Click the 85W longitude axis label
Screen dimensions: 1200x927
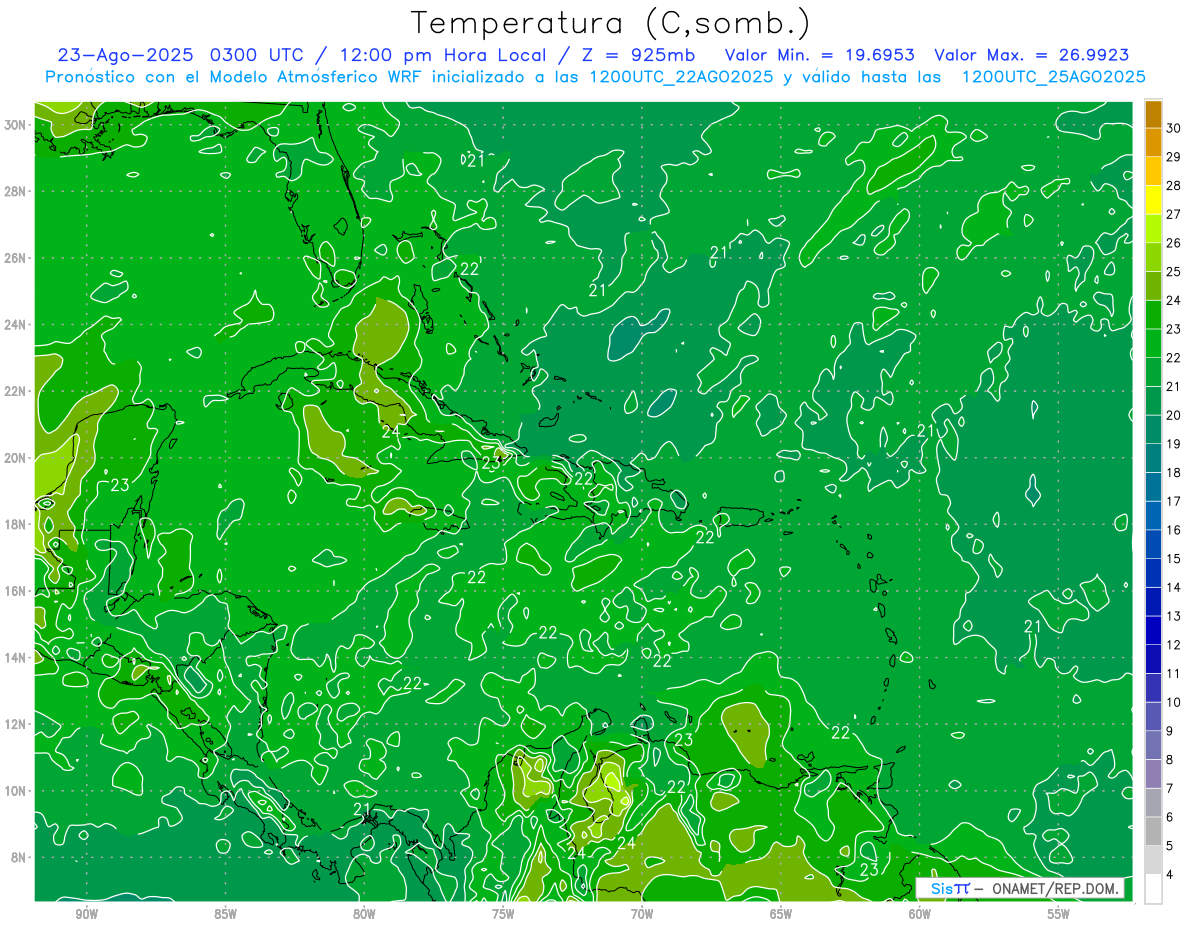coord(225,914)
